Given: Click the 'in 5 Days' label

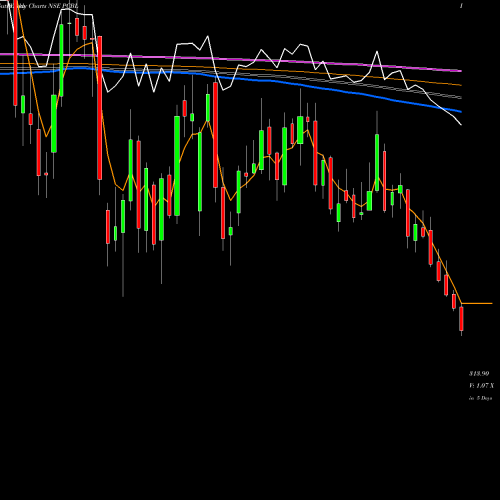Looking at the screenshot, I should 480,398.
